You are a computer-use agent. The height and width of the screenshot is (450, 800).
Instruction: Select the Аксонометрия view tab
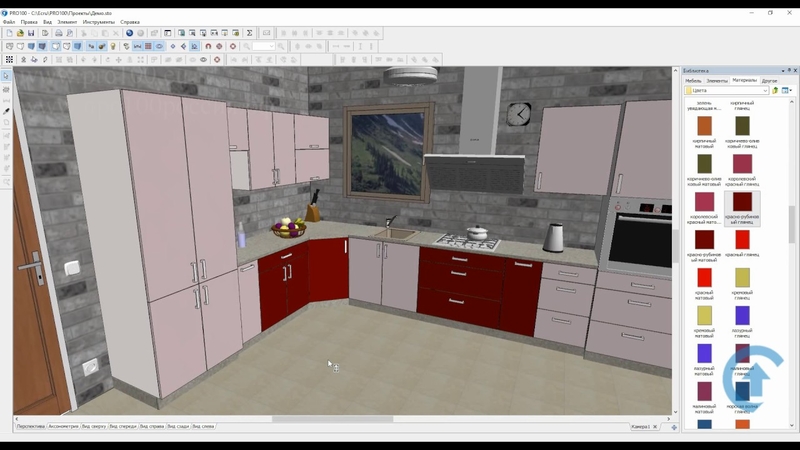(61, 426)
